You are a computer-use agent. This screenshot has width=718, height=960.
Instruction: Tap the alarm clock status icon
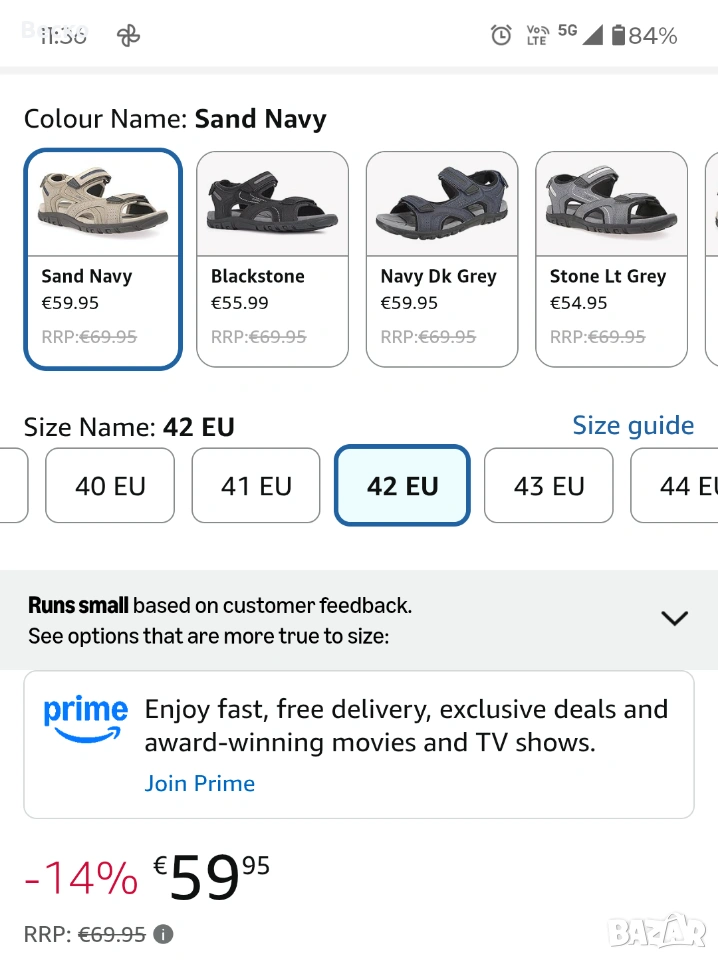(x=501, y=36)
